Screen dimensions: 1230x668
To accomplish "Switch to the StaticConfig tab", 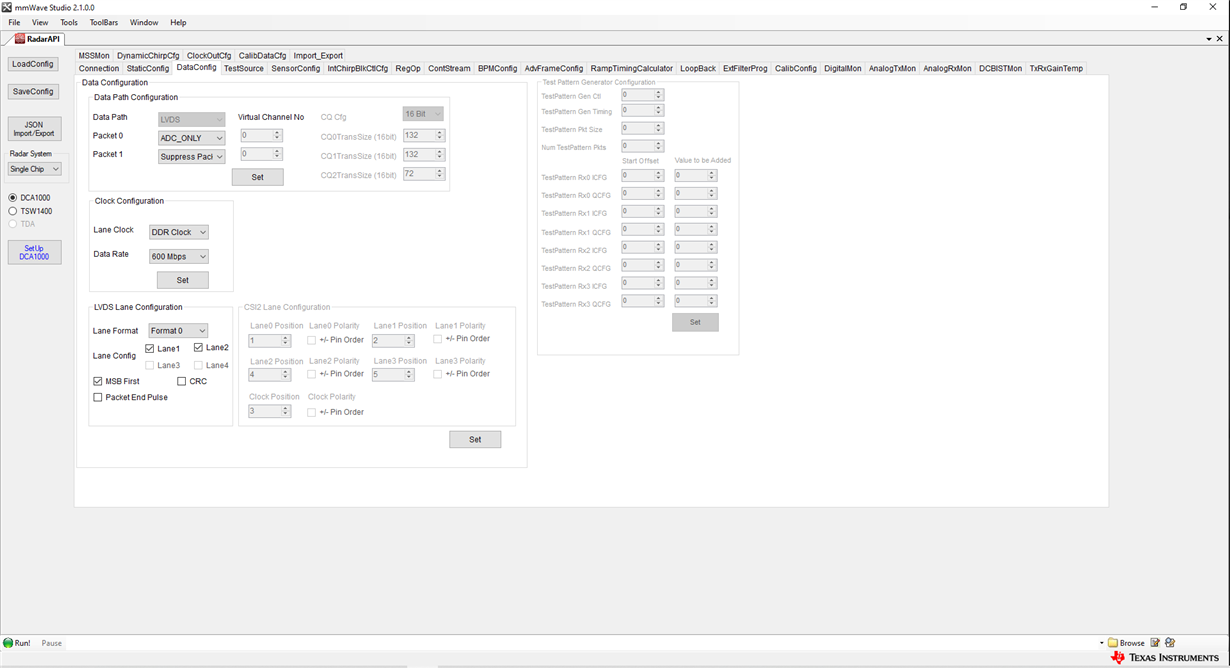I will [x=148, y=69].
